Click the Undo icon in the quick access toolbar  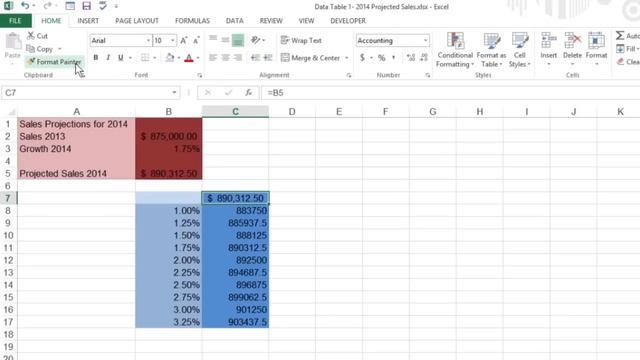tap(25, 6)
